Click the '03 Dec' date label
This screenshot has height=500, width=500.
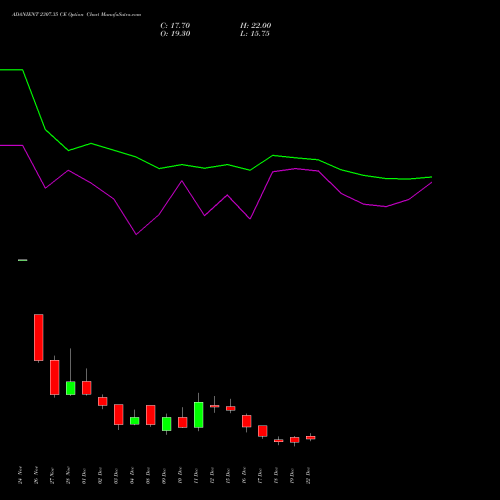tap(116, 475)
